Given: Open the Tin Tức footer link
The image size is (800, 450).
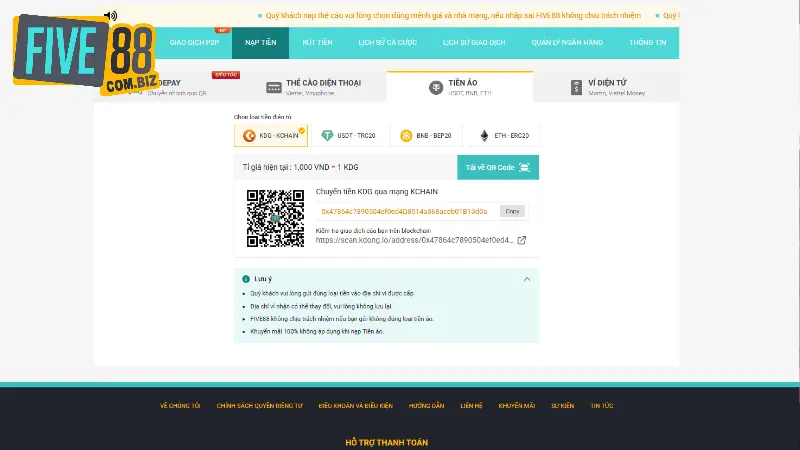Looking at the screenshot, I should [x=602, y=406].
